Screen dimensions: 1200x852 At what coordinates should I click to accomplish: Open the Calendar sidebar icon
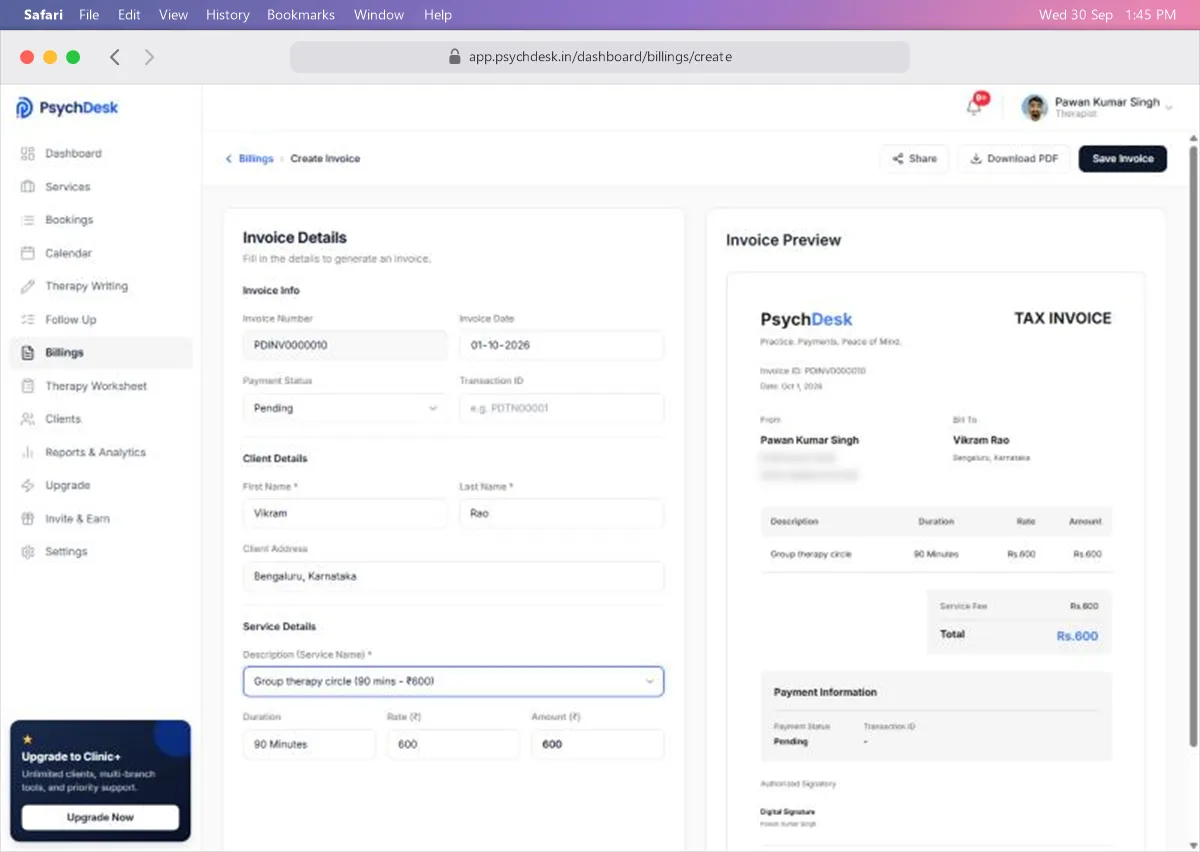click(28, 253)
